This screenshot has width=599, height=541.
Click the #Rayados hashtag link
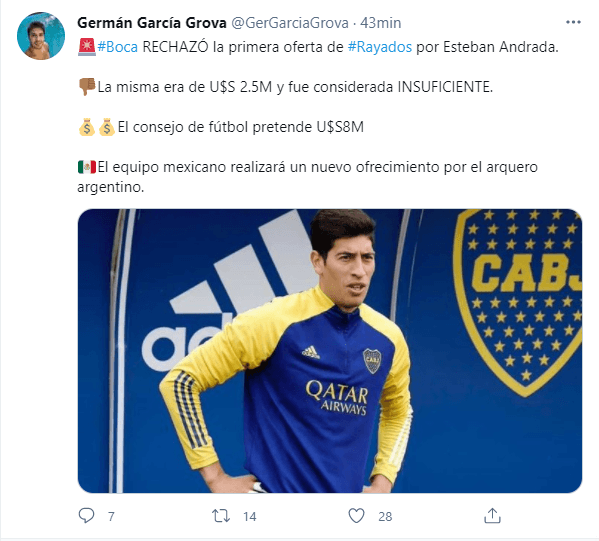tap(380, 47)
